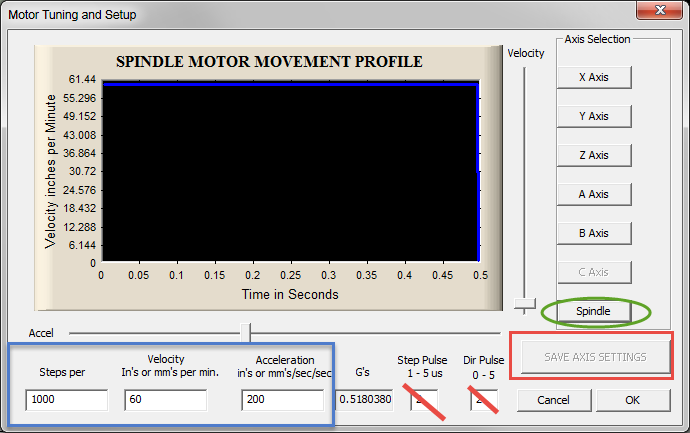Click the blue velocity line in the chart
Screen dimensions: 690x433
pyautogui.click(x=290, y=84)
